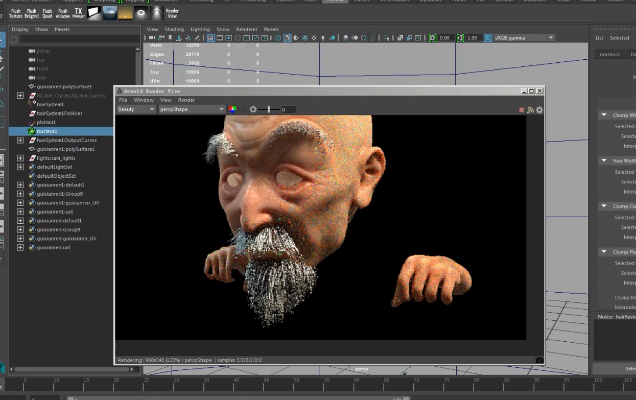Open the Lighting menu in viewport panel

[x=201, y=29]
